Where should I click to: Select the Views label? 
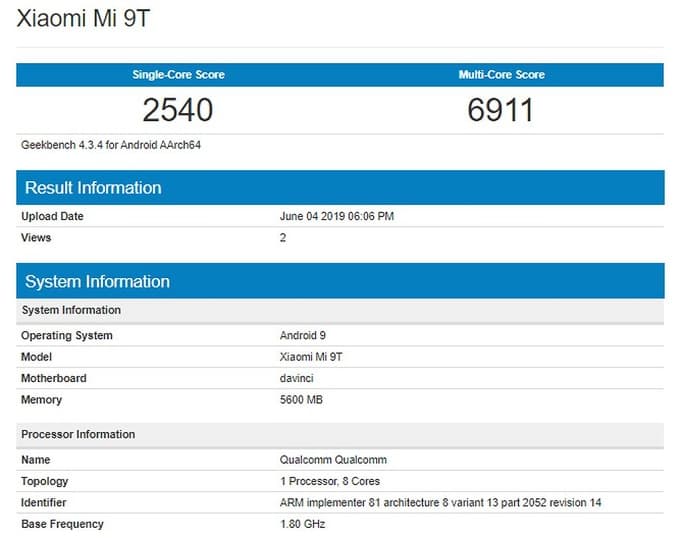tap(36, 238)
